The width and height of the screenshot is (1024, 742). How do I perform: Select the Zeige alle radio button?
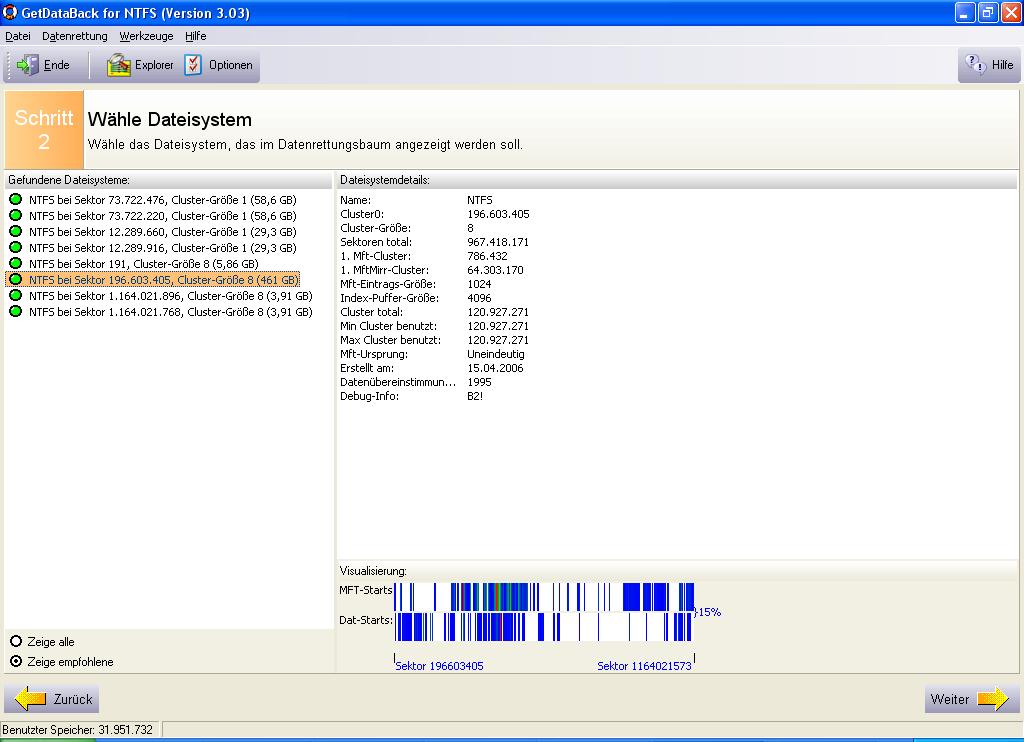(x=16, y=641)
